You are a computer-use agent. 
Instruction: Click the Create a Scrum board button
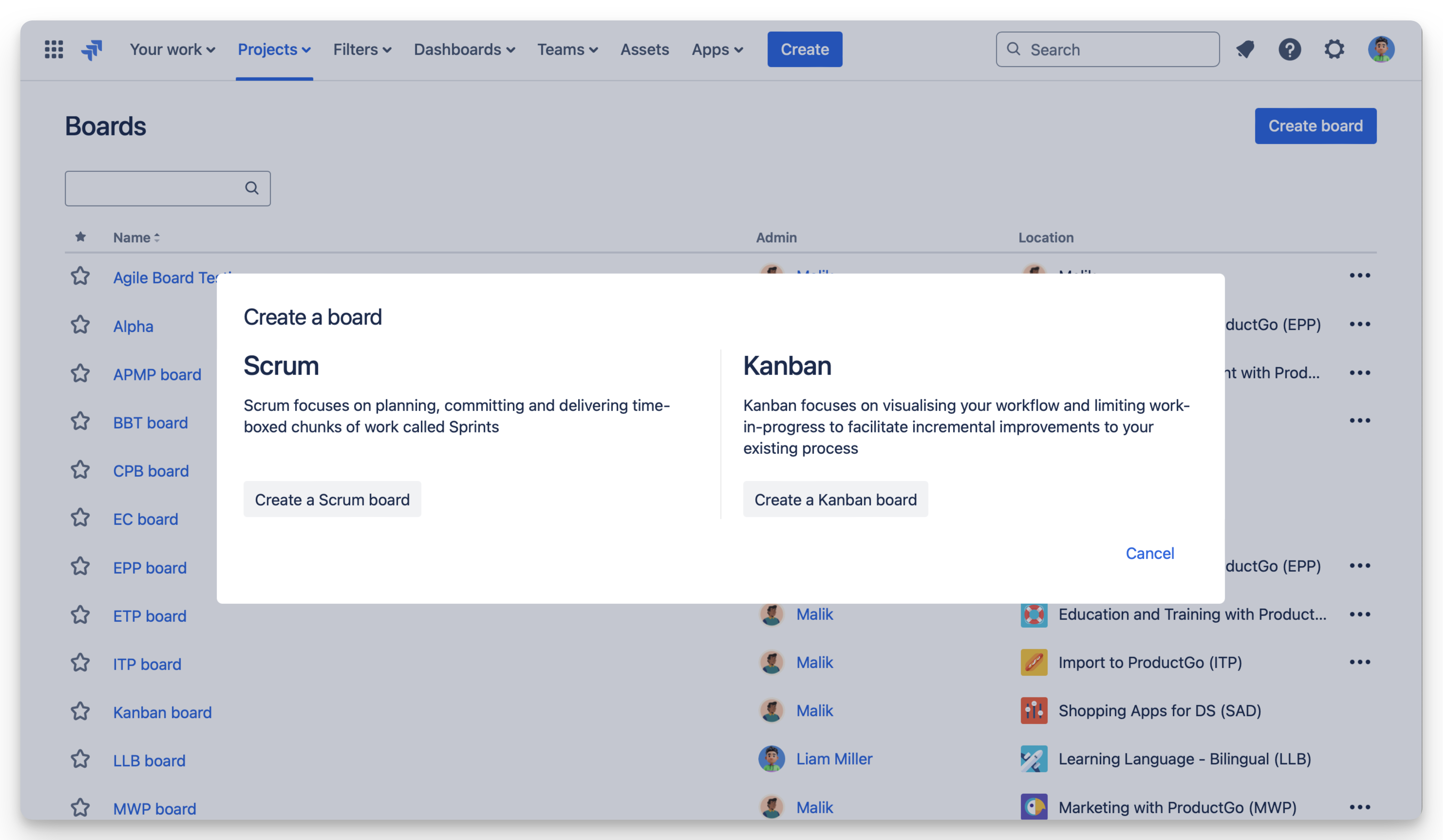332,499
